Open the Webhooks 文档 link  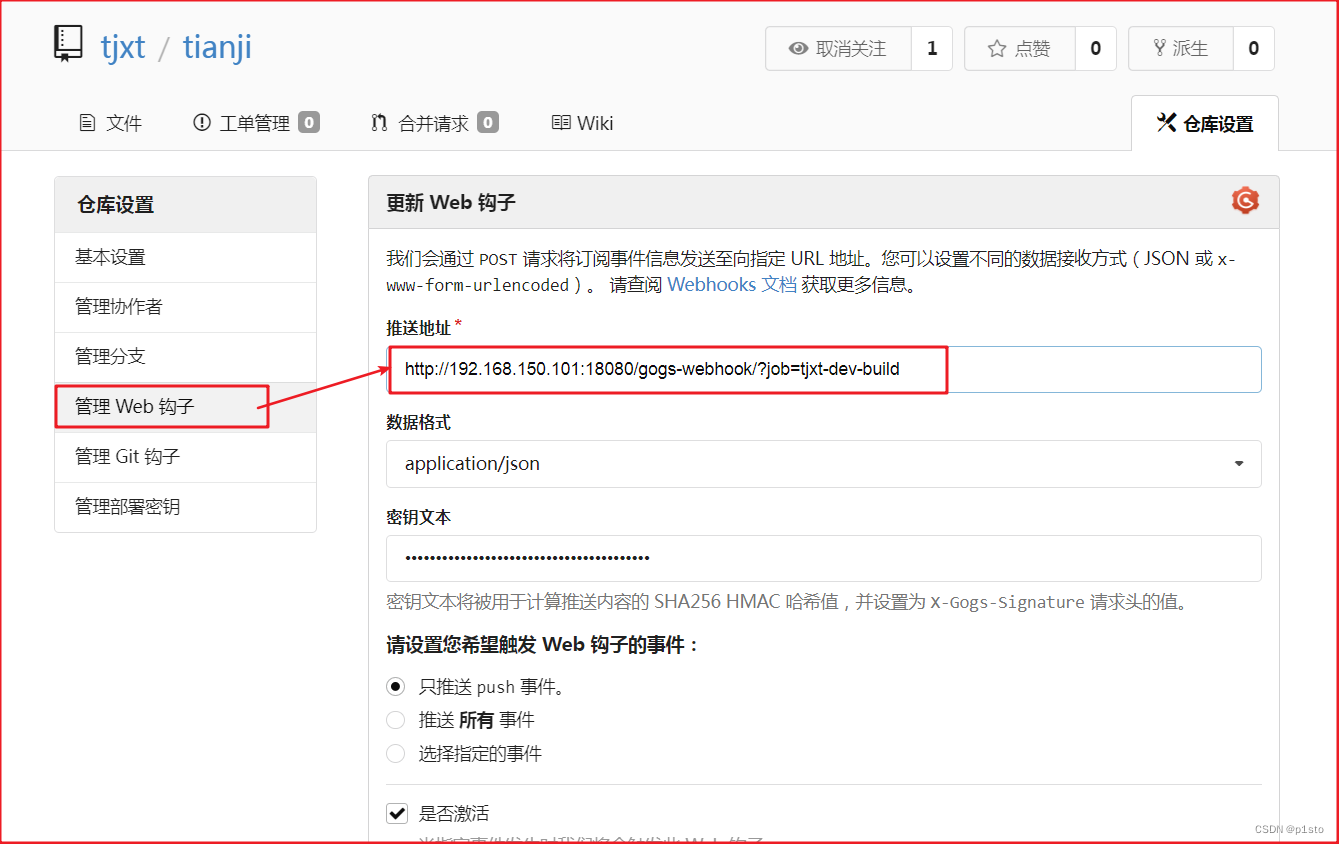(x=732, y=284)
